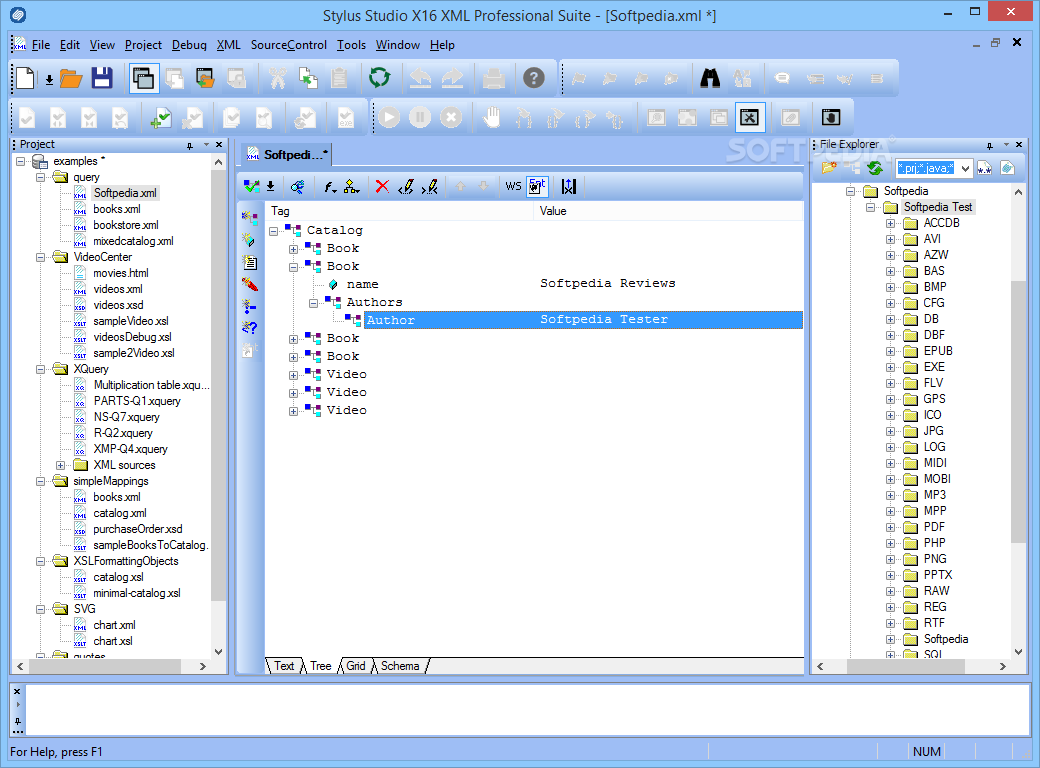
Task: Click the f function icon in editor toolbar
Action: tap(330, 187)
